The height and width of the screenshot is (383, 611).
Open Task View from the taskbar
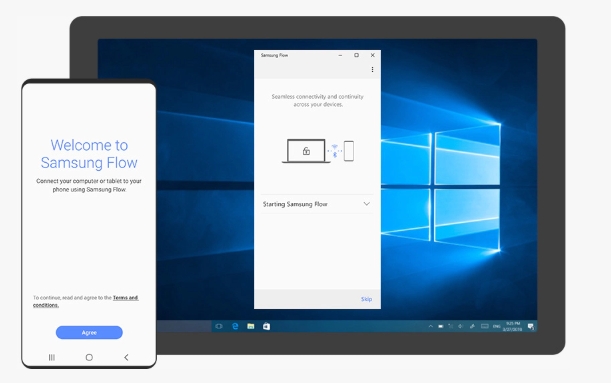pyautogui.click(x=219, y=326)
